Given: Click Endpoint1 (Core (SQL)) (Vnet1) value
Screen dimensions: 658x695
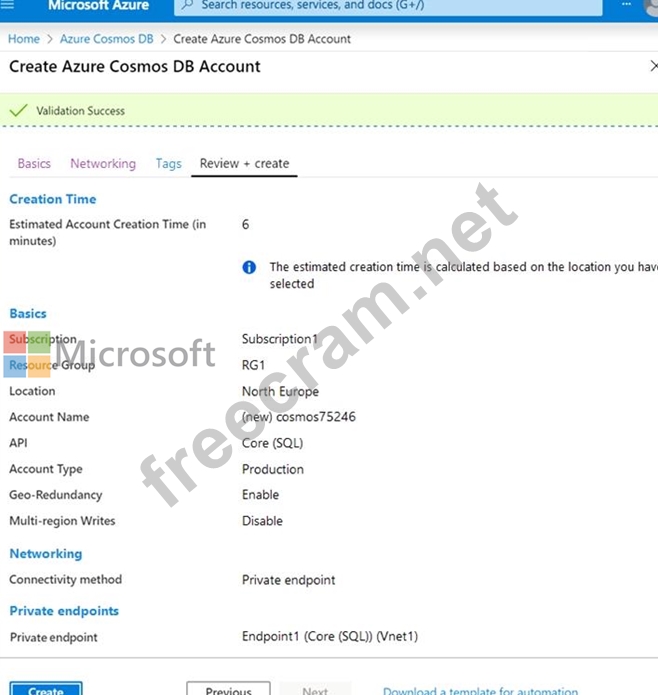Looking at the screenshot, I should pyautogui.click(x=330, y=637).
